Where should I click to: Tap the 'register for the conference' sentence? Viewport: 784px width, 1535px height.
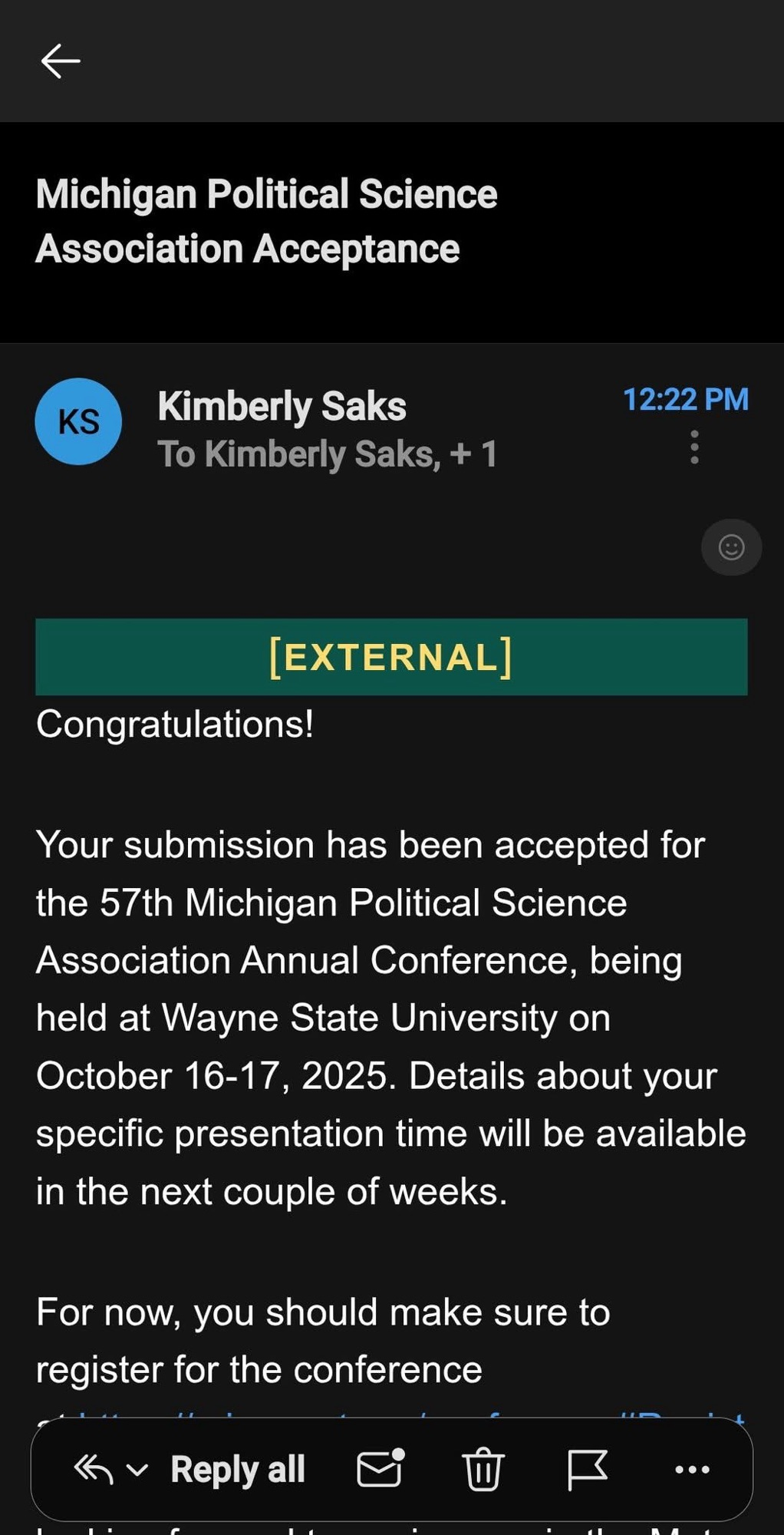pyautogui.click(x=259, y=1370)
